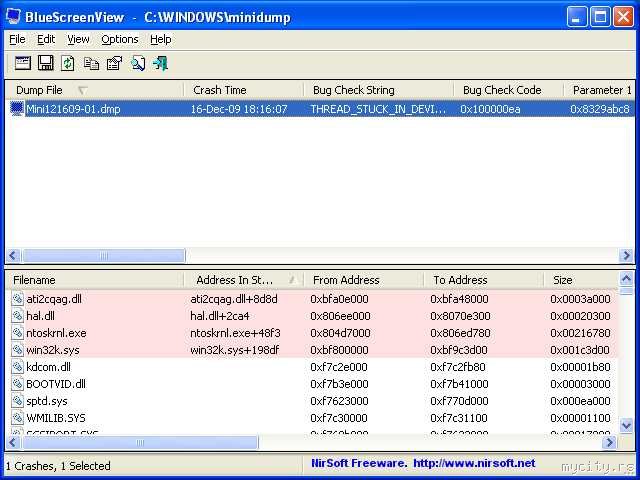Click the Refresh toolbar icon
Screen dimensions: 640x480
coord(68,63)
